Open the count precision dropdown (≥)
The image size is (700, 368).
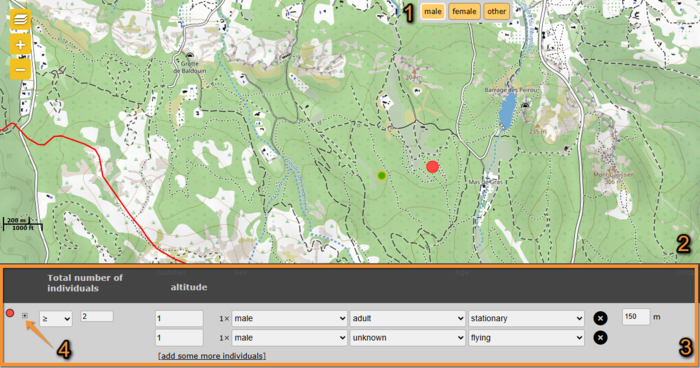56,318
